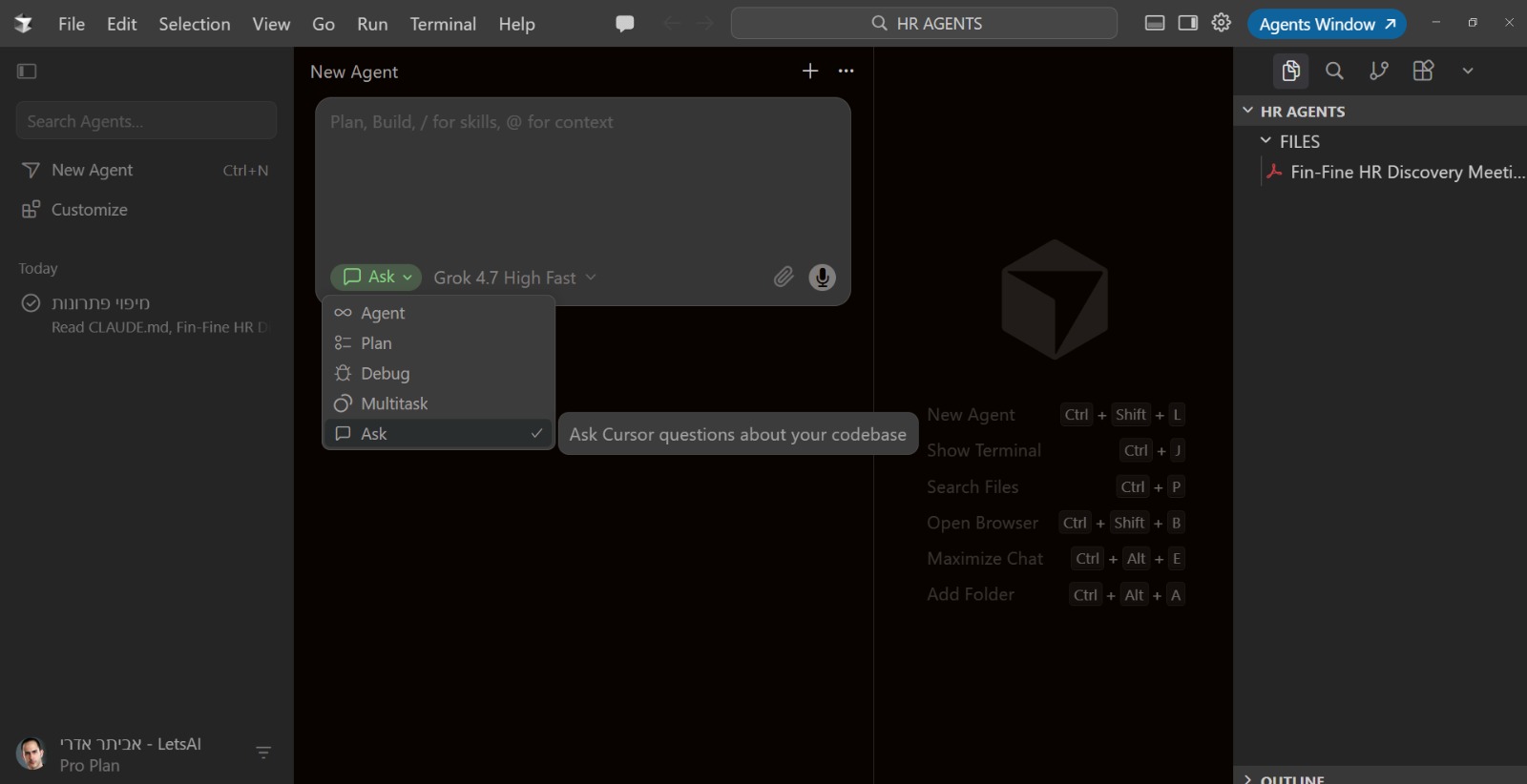
Task: Select Plan mode from the dropdown list
Action: pyautogui.click(x=439, y=343)
